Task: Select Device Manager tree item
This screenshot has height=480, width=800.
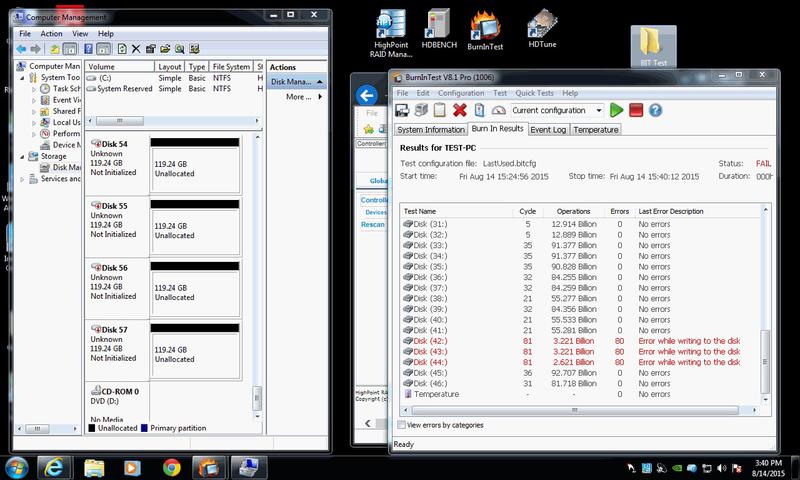Action: pyautogui.click(x=61, y=145)
